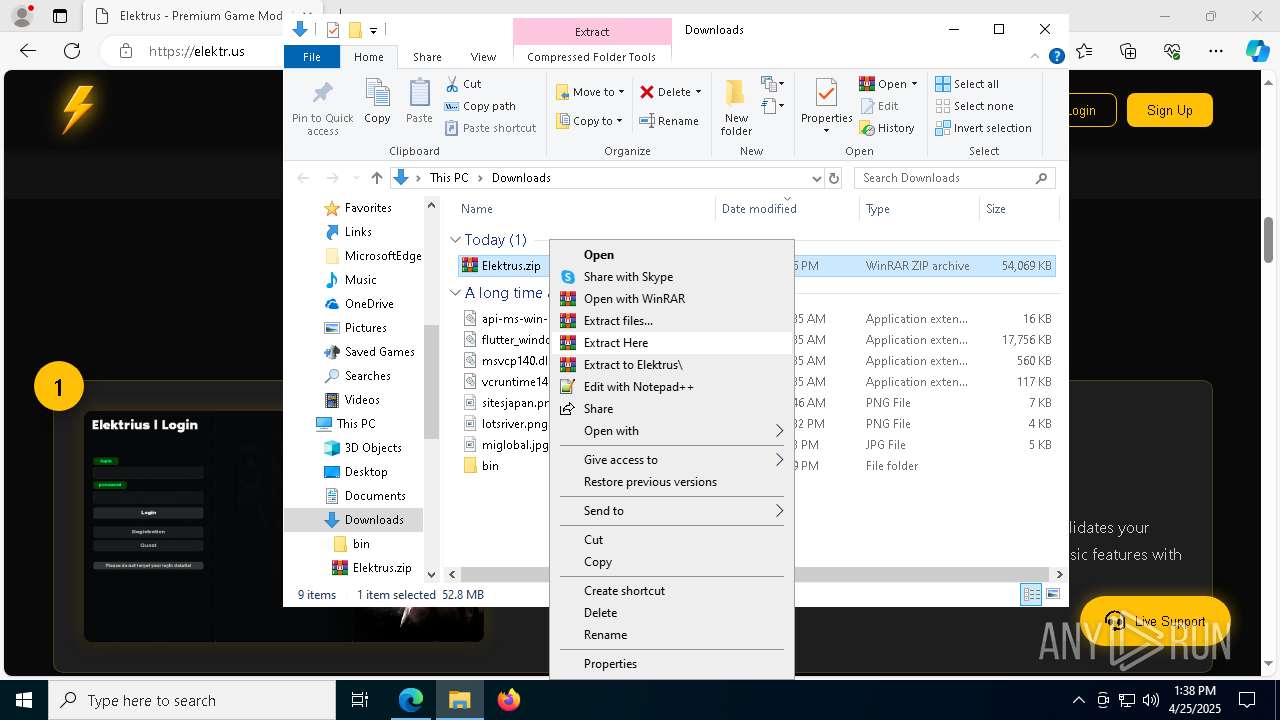Screen dimensions: 1280x720
Task: Collapse the Today (1) group
Action: (x=455, y=240)
